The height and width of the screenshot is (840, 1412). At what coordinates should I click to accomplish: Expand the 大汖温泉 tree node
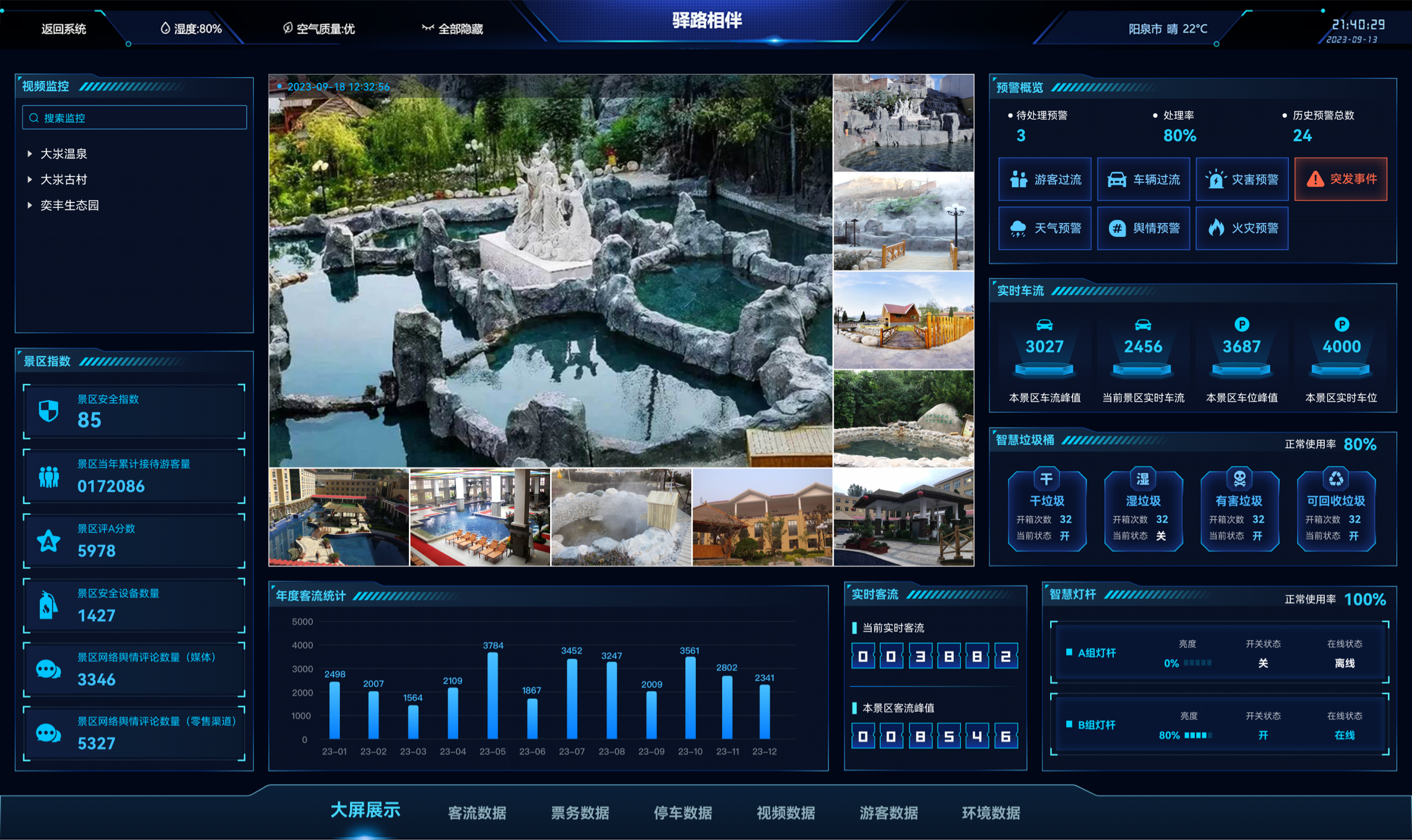click(x=29, y=154)
